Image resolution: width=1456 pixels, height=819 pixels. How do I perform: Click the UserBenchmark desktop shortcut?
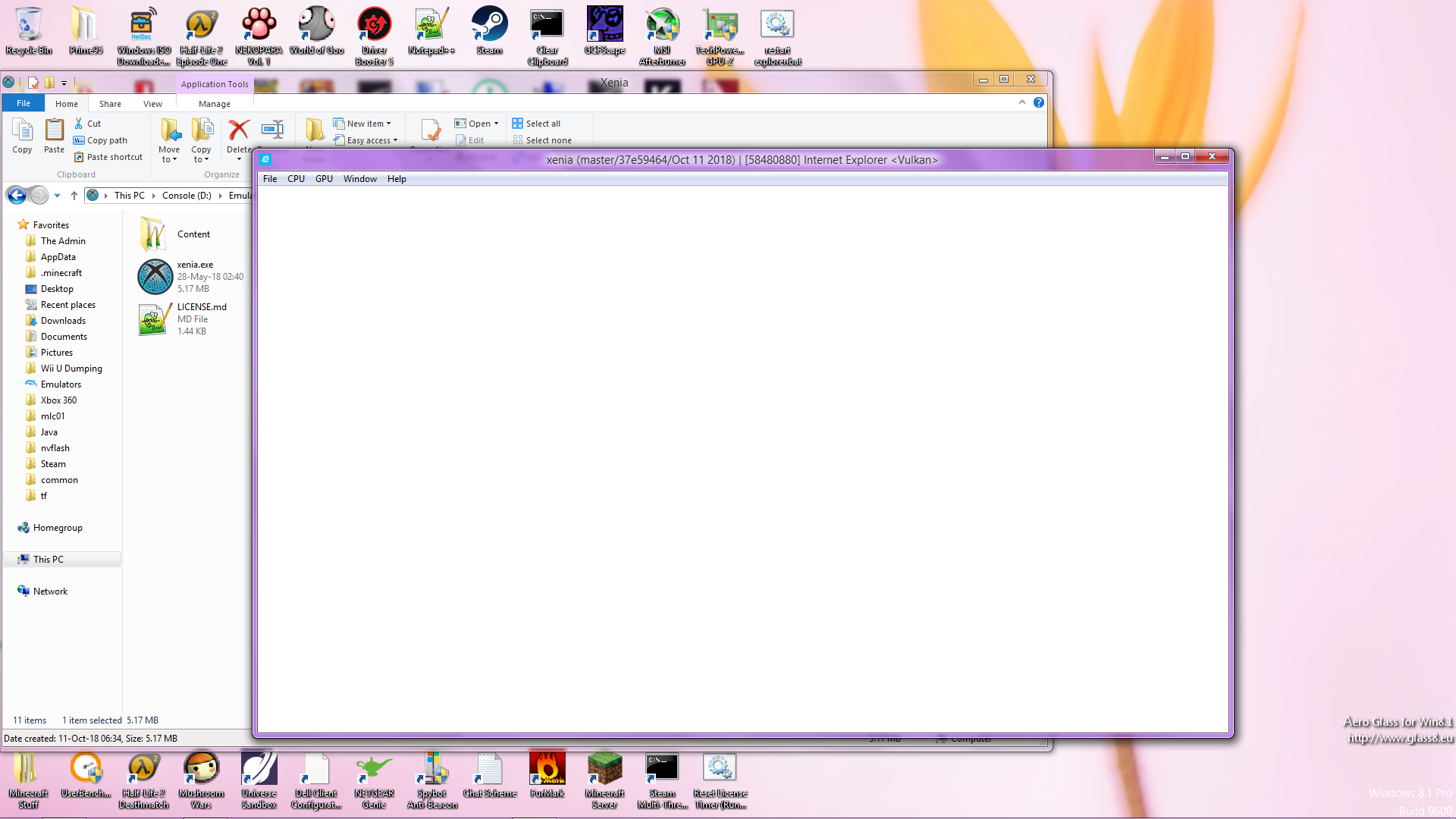coord(86,775)
